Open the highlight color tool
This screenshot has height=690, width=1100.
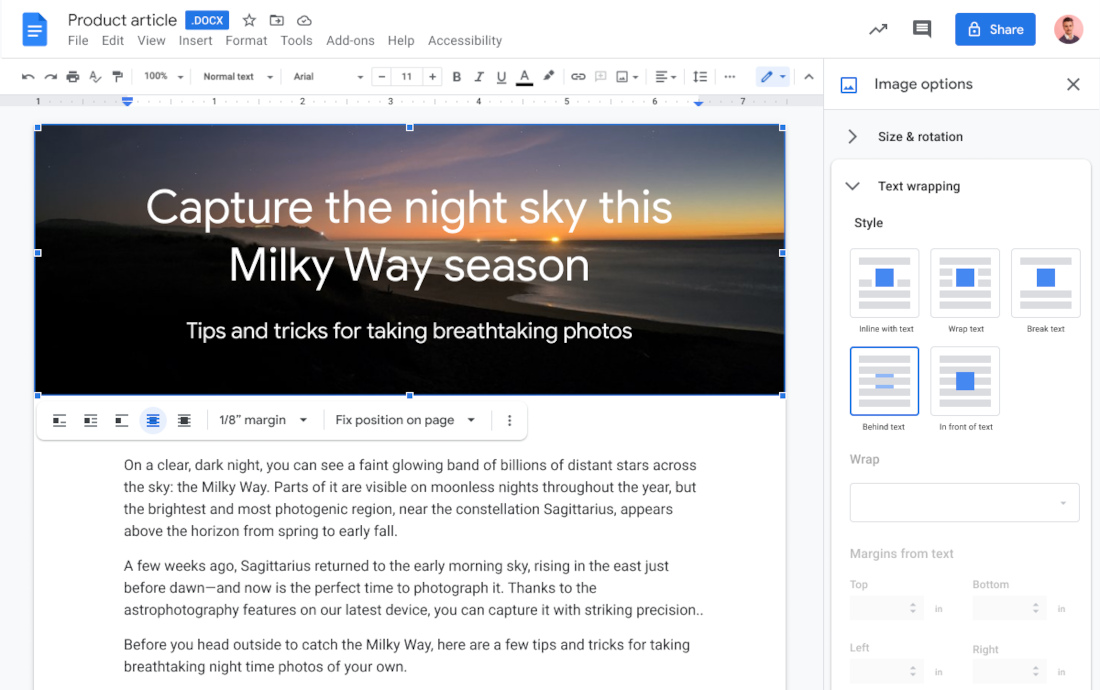click(549, 76)
